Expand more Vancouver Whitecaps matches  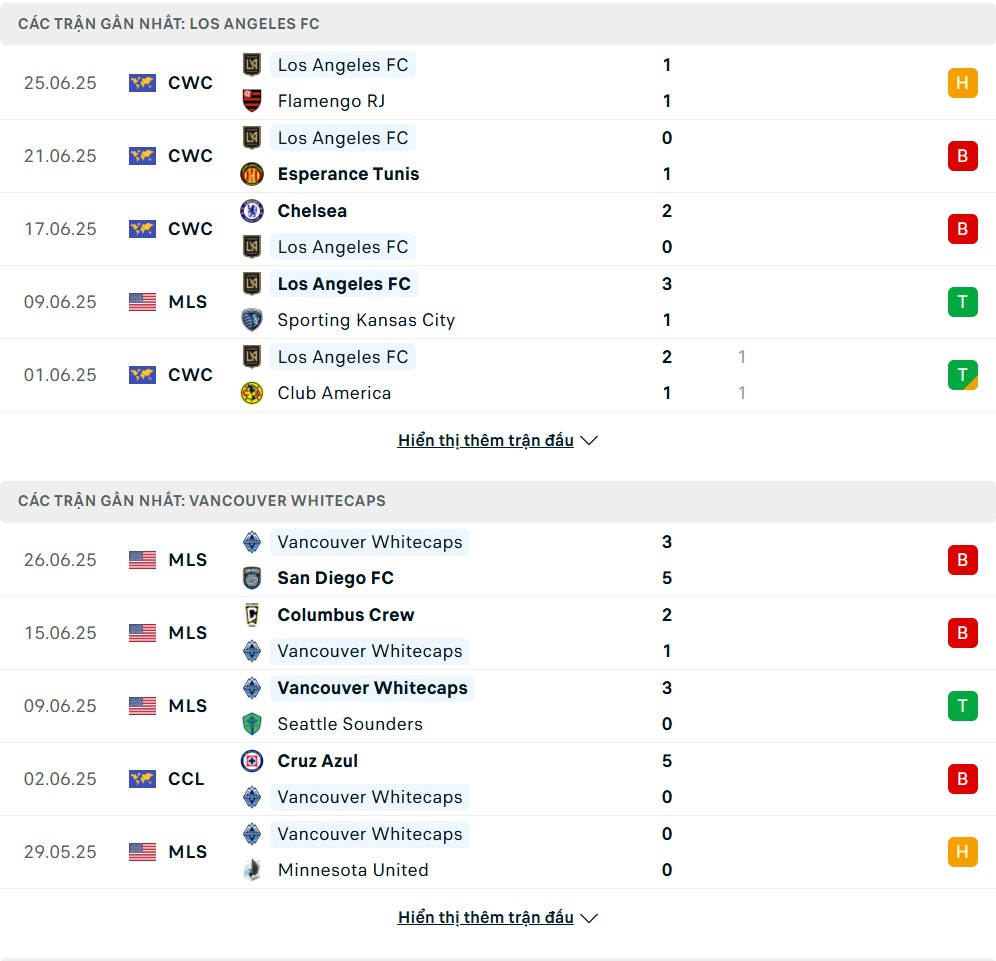(x=497, y=917)
